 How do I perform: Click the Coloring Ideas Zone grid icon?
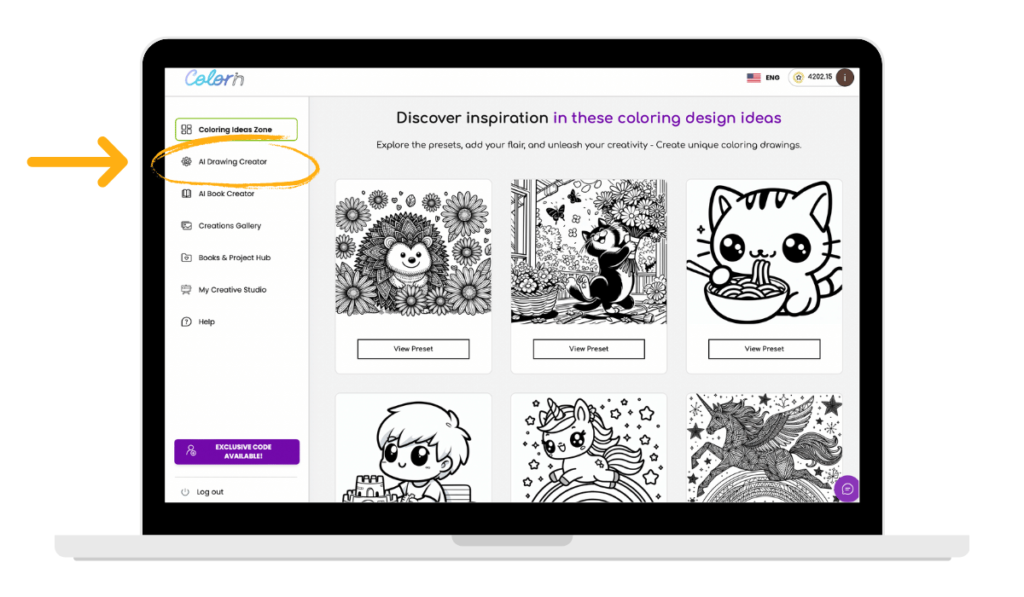point(186,130)
